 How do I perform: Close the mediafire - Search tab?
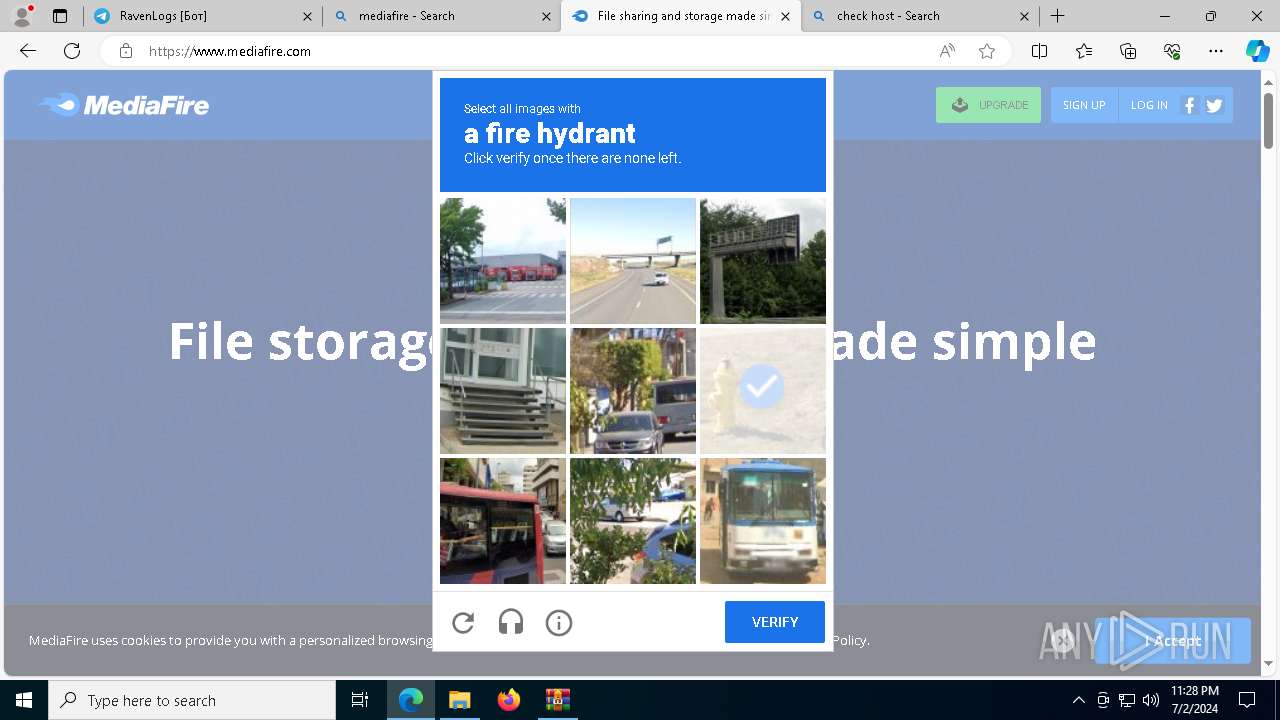coord(546,16)
